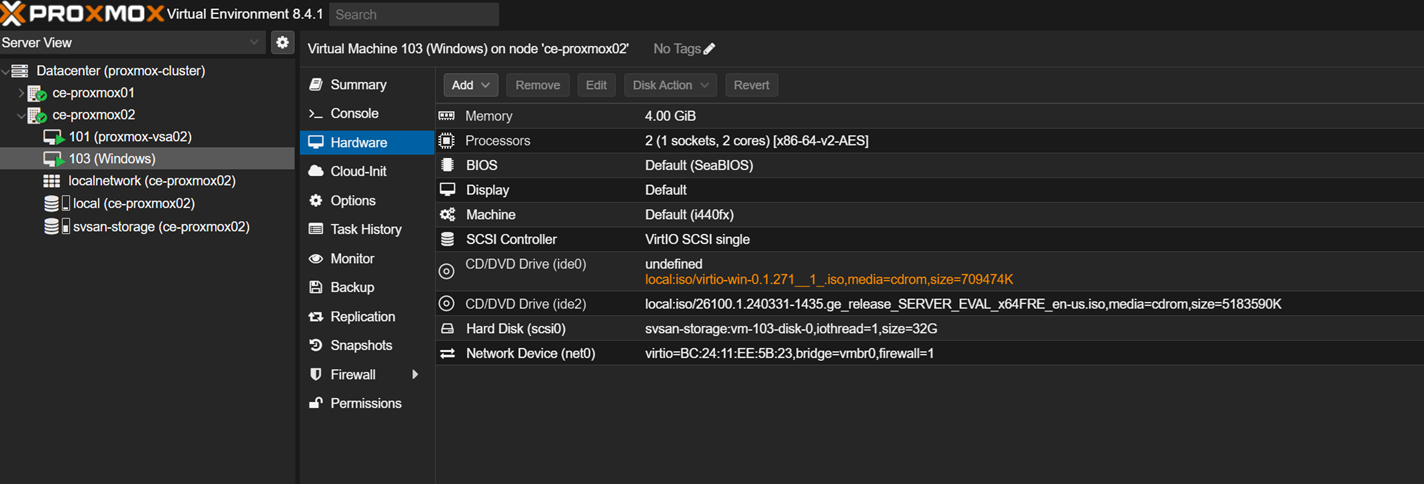This screenshot has width=1424, height=484.
Task: Select the SERVER_EVAL iso value text
Action: pyautogui.click(x=963, y=304)
